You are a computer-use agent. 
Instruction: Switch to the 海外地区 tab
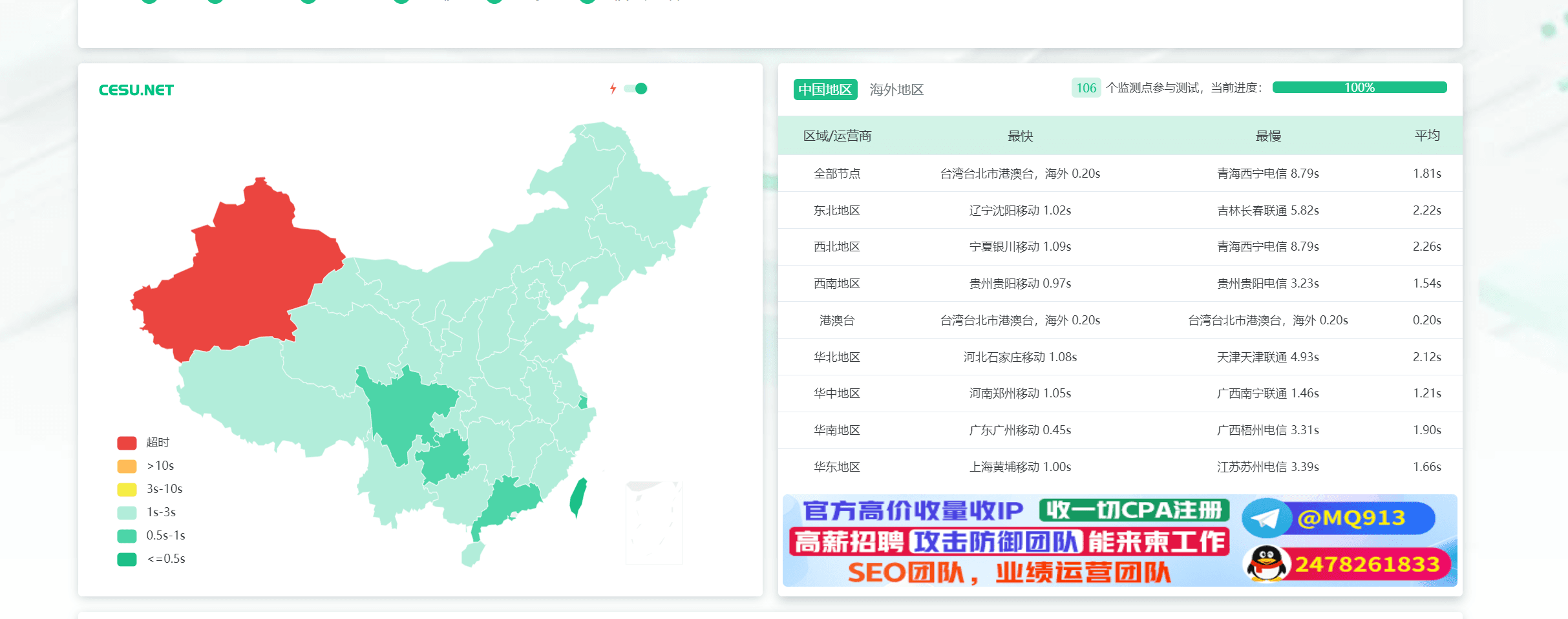(x=896, y=89)
